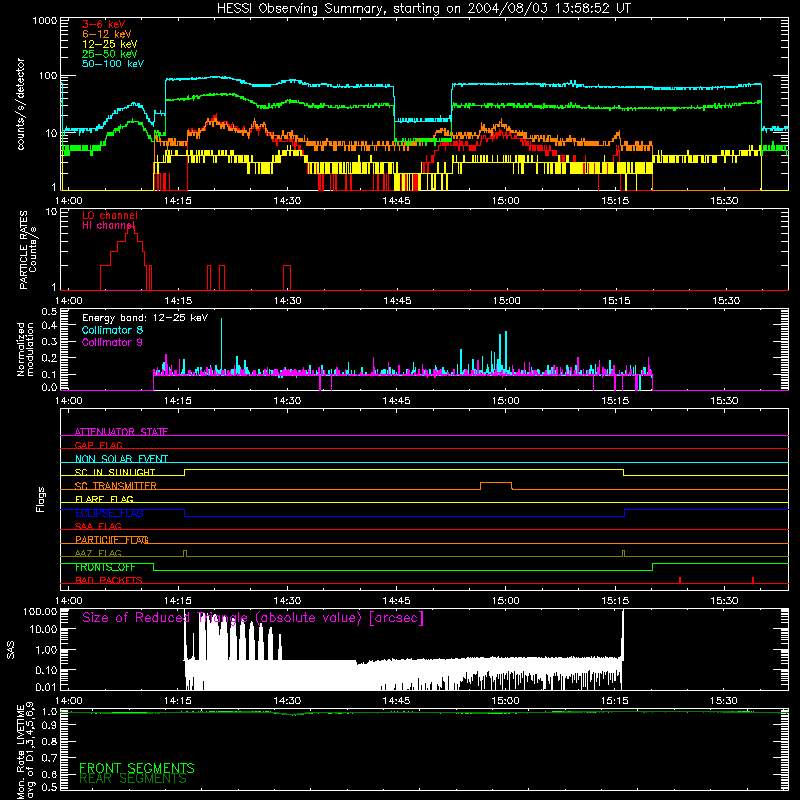Click the second red BAD PACKETS tick mark
This screenshot has width=800, height=800.
[753, 580]
